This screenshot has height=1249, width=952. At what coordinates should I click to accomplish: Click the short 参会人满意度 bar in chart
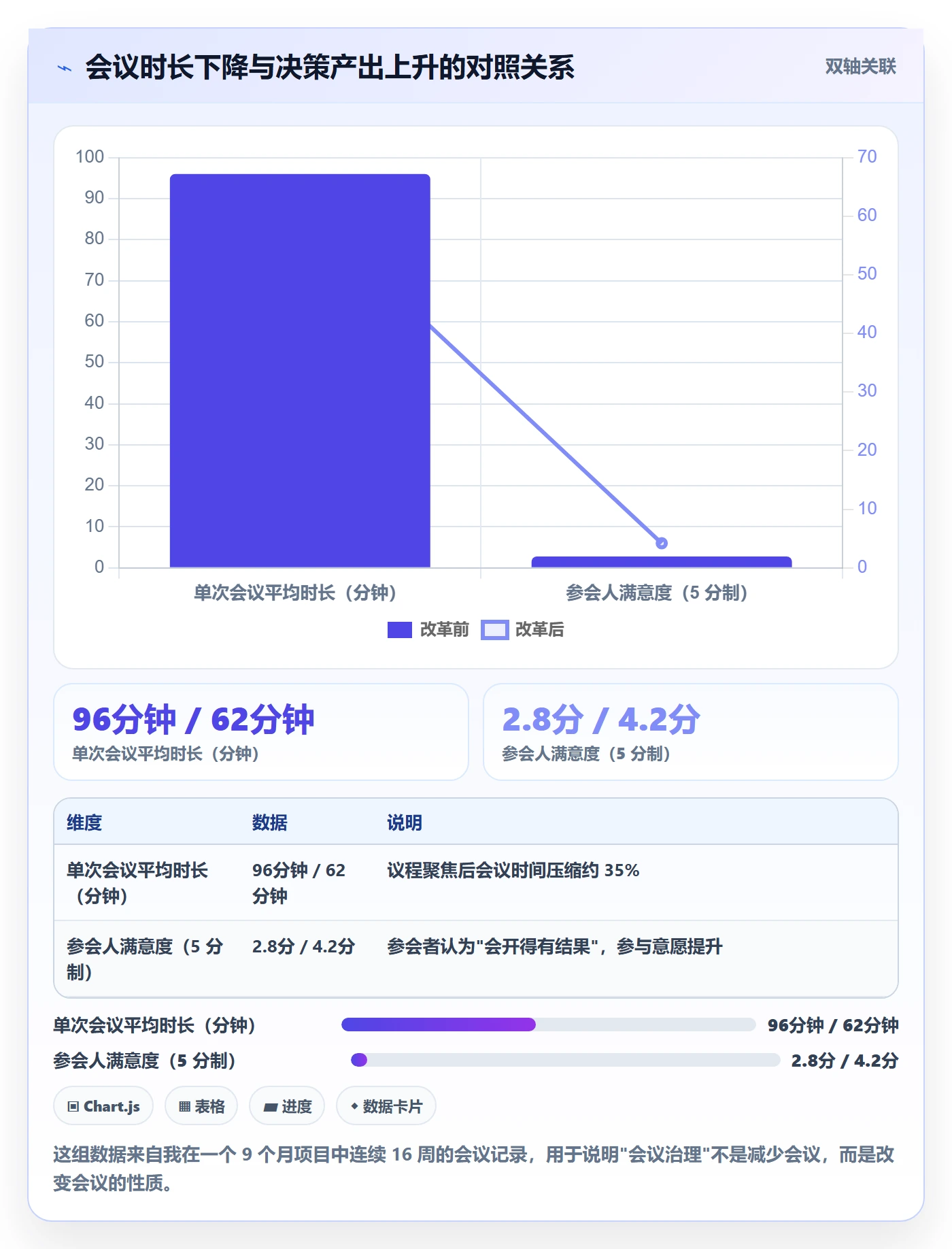[x=662, y=562]
